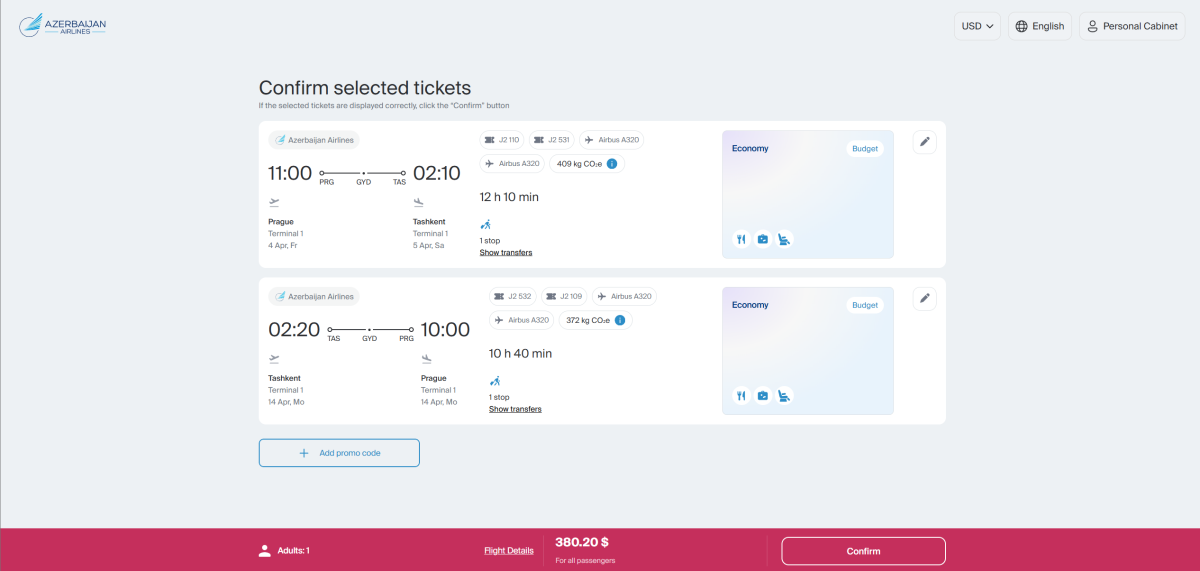The width and height of the screenshot is (1200, 571).
Task: Open the English language selector
Action: pyautogui.click(x=1040, y=26)
